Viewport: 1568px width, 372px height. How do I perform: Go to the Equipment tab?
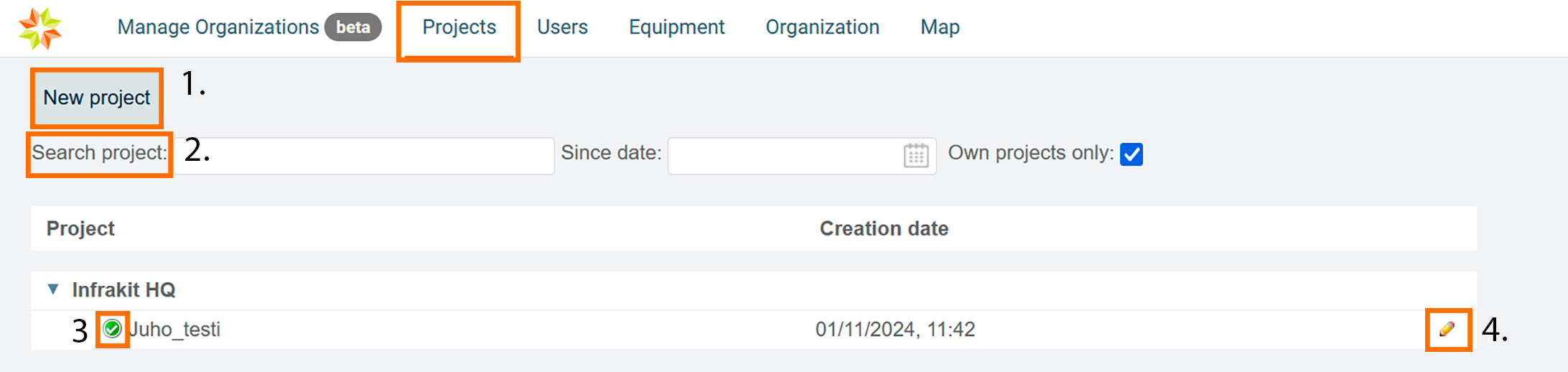coord(676,27)
